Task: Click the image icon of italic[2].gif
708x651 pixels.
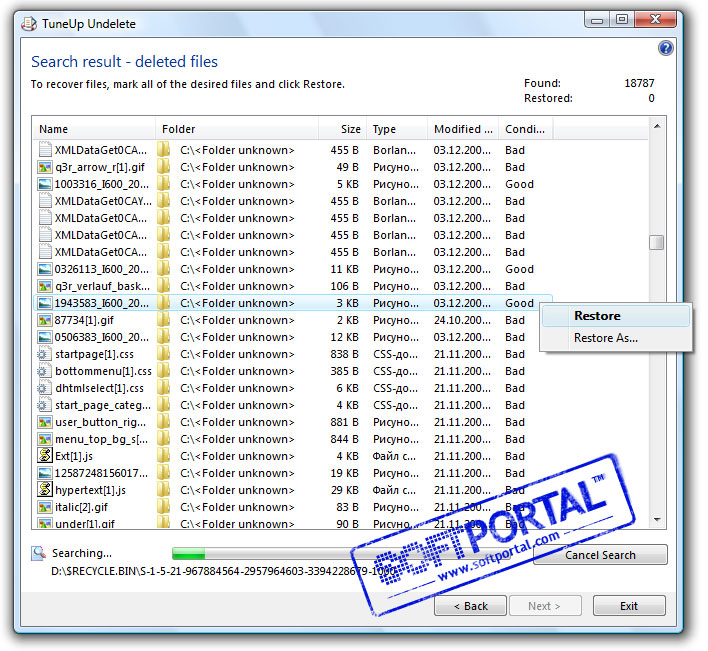Action: tap(44, 507)
